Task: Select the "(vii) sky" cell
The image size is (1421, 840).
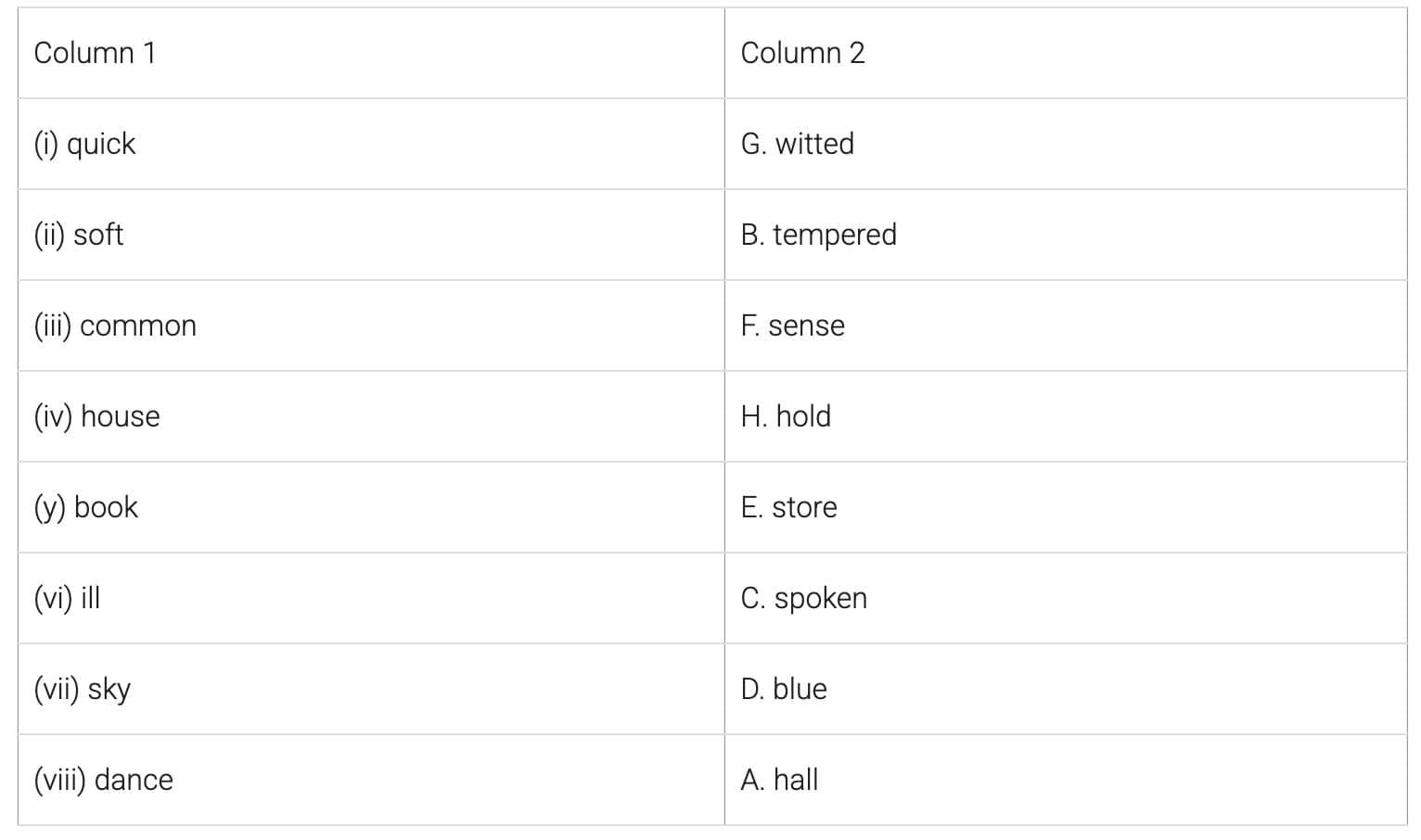Action: click(83, 689)
